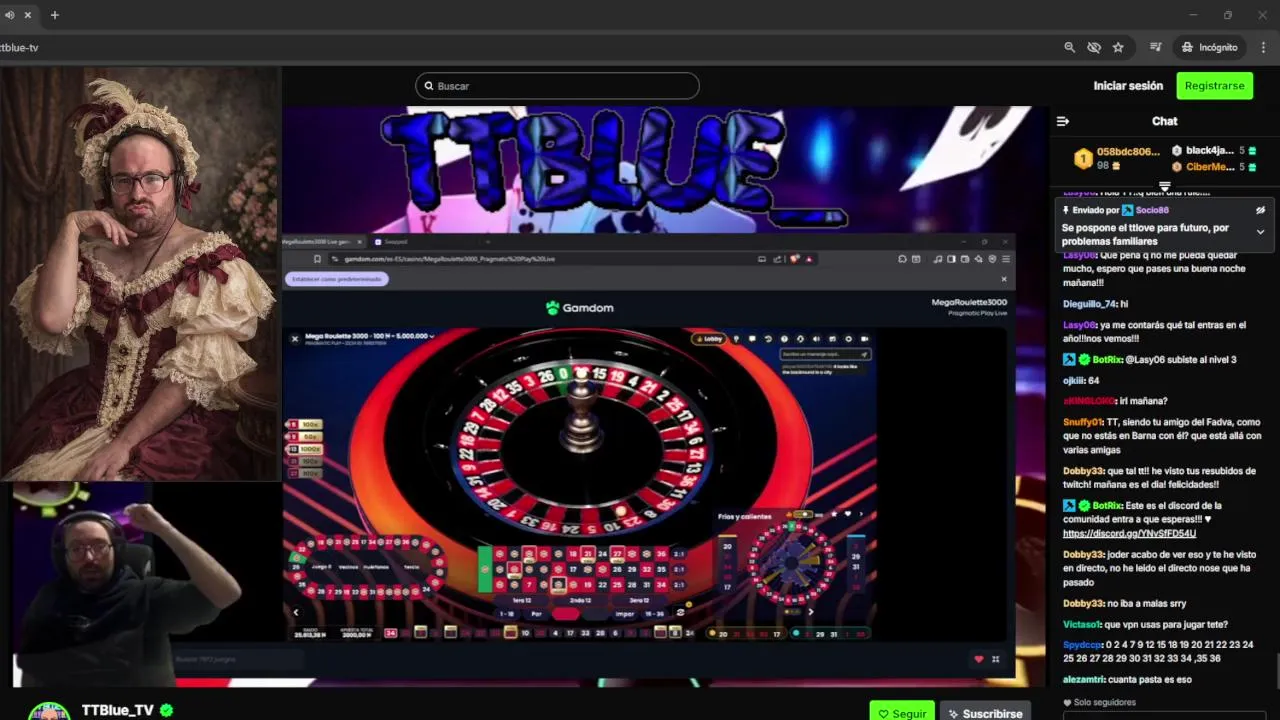Image resolution: width=1280 pixels, height=720 pixels.
Task: Click the green zero on the streamed betting table
Action: pyautogui.click(x=485, y=569)
